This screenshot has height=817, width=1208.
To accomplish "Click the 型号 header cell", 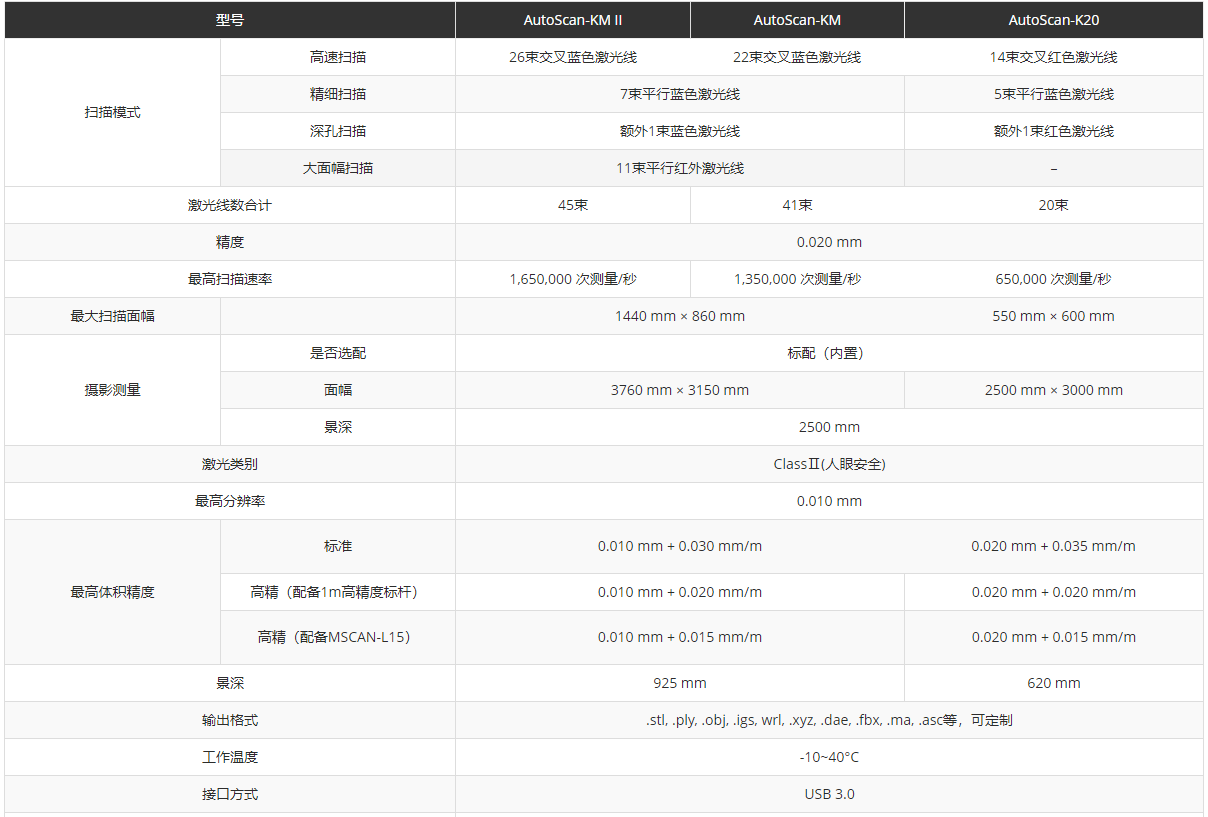I will tap(229, 20).
